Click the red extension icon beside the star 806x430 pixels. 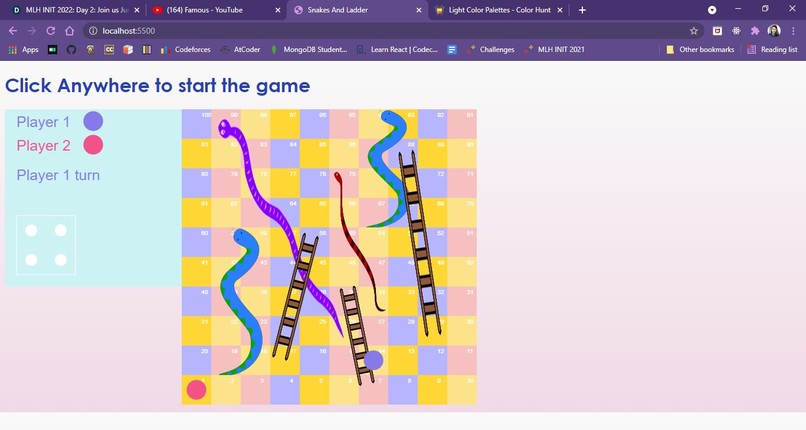tap(717, 31)
